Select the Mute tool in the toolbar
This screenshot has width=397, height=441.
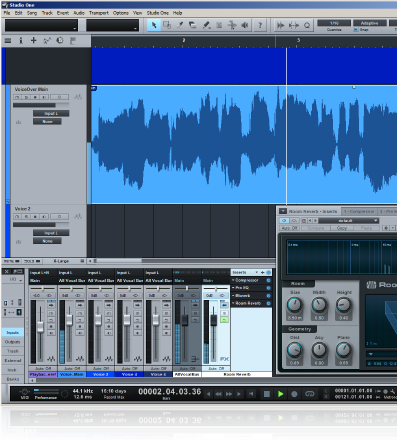pos(219,25)
